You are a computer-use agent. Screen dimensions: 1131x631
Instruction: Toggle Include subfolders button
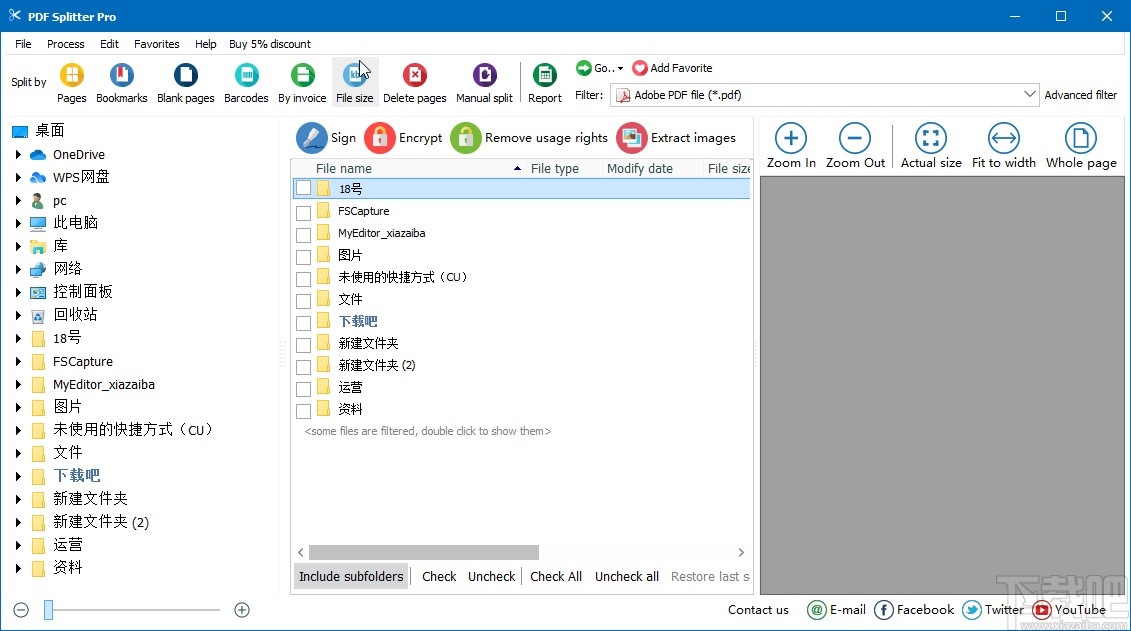coord(351,576)
